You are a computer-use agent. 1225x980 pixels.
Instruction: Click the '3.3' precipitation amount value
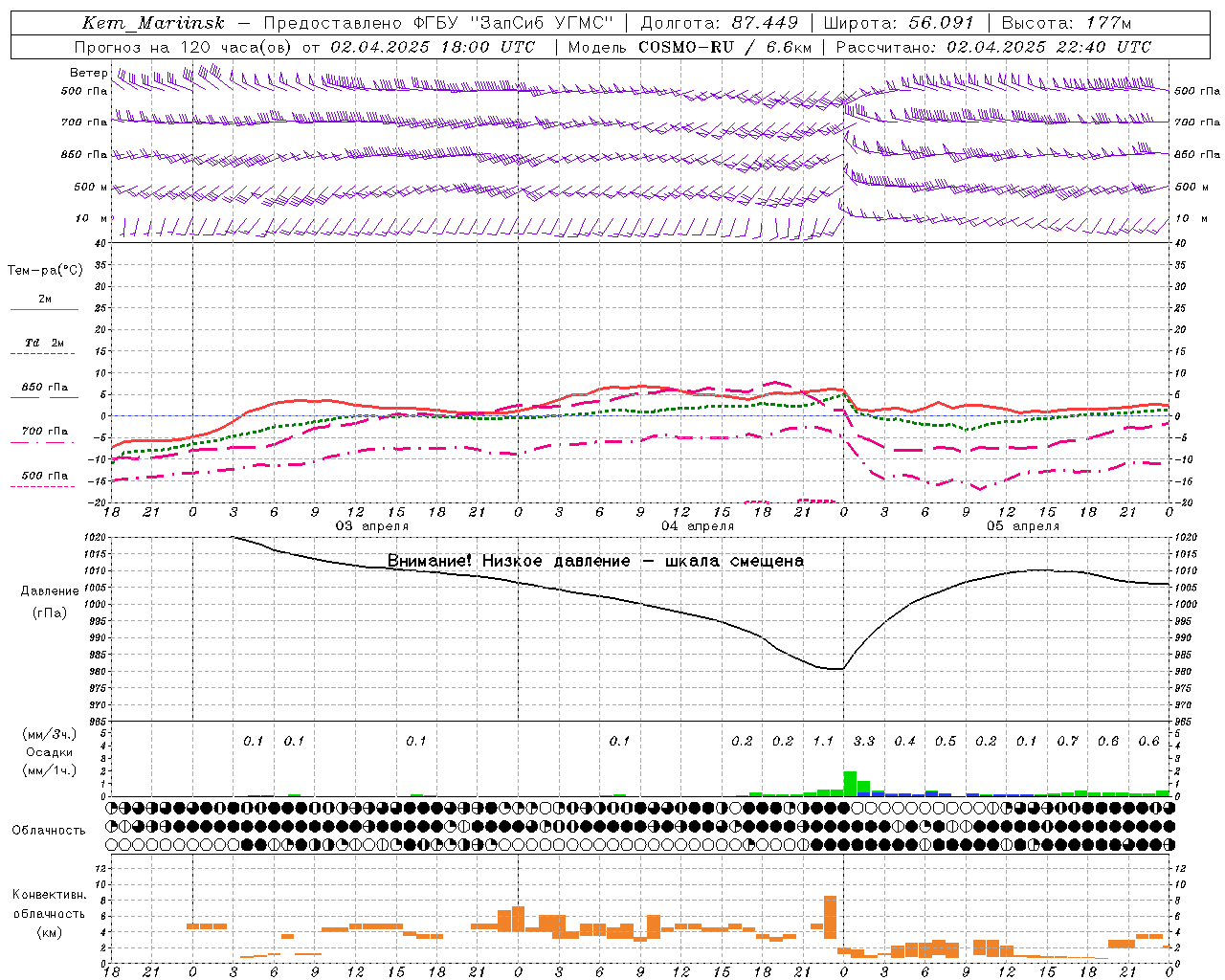tap(864, 741)
